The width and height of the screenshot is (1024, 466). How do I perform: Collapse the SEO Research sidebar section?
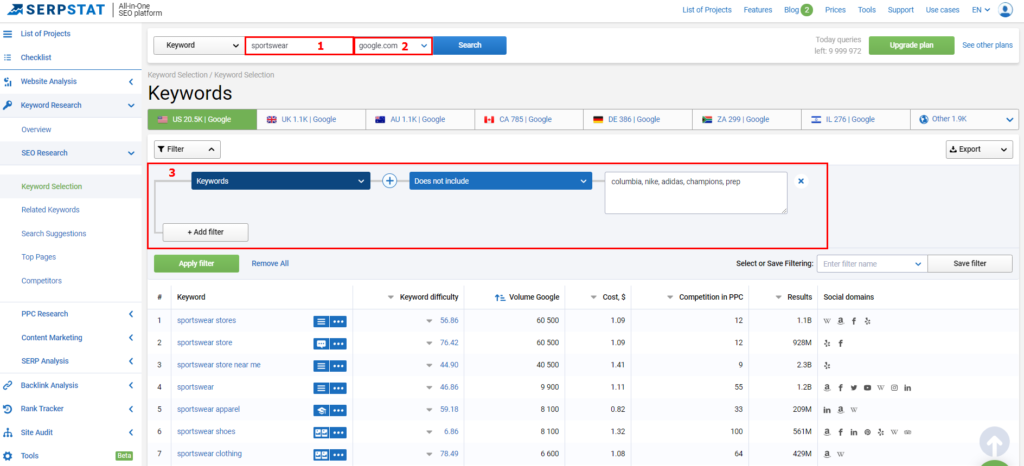pos(131,153)
